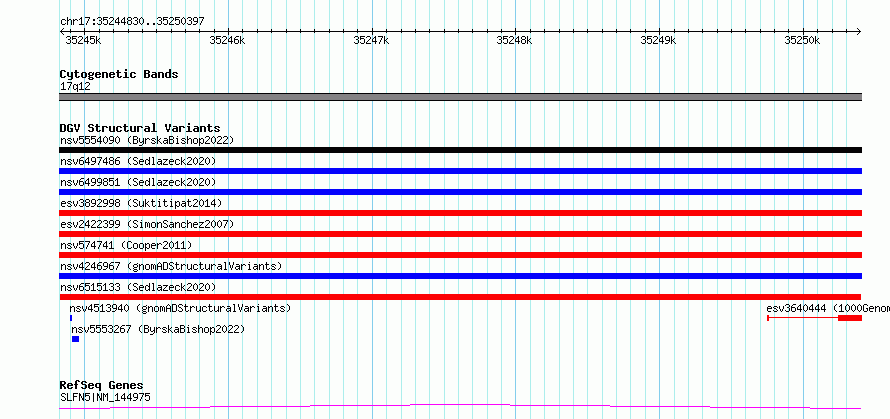Open variant nsv6499851 (Sedlazeck2020)

[x=138, y=182]
